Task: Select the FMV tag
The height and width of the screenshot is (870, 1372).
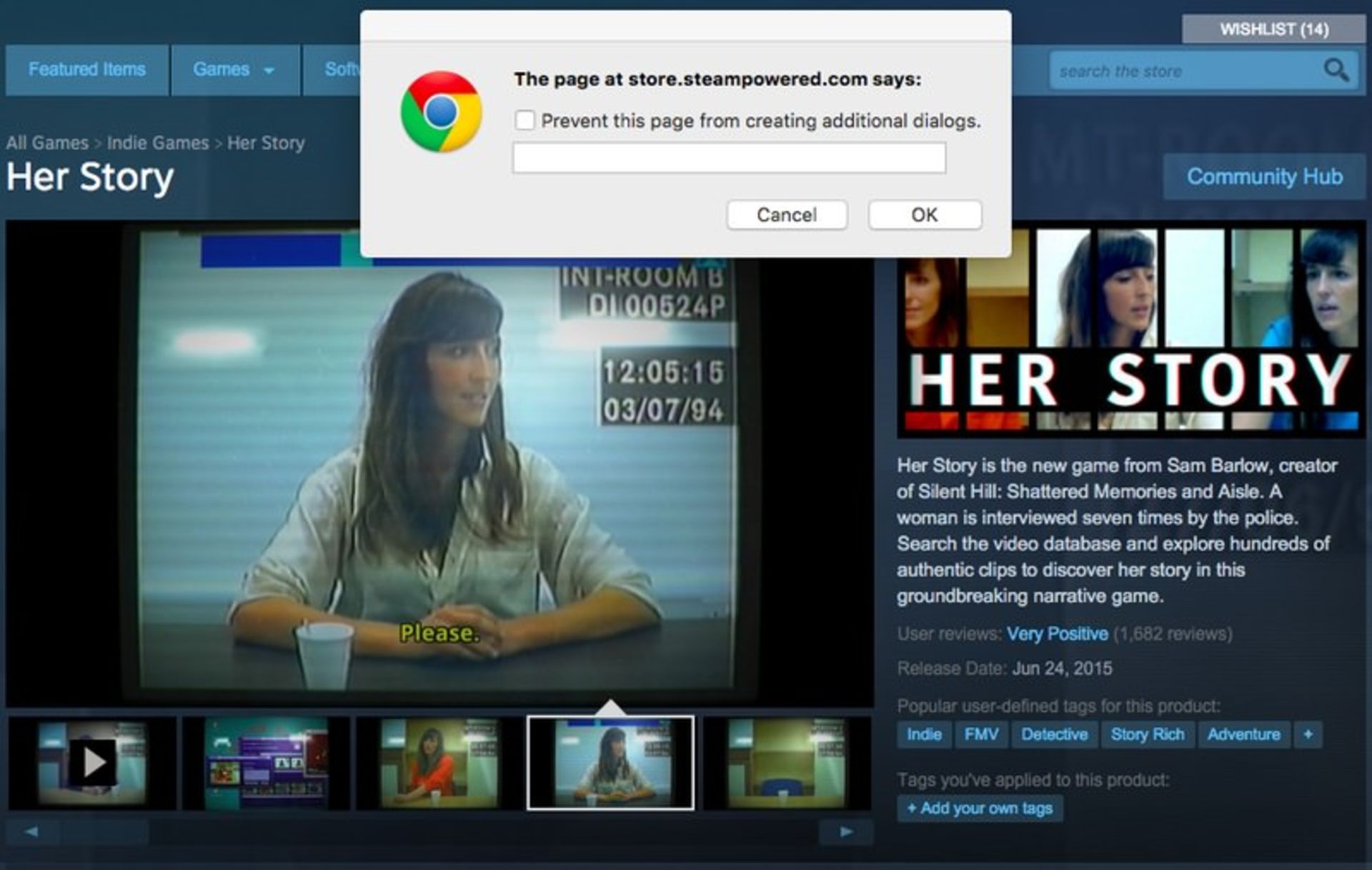Action: click(x=981, y=734)
